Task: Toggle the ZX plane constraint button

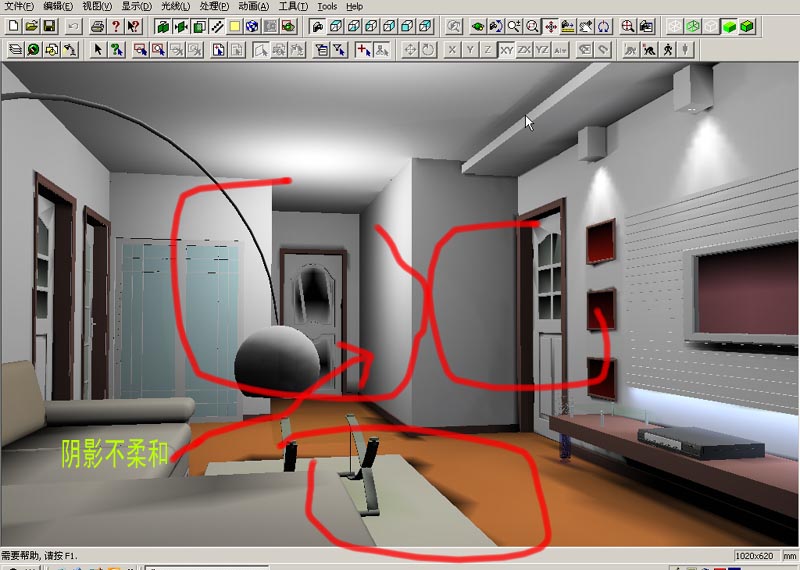Action: pyautogui.click(x=524, y=50)
